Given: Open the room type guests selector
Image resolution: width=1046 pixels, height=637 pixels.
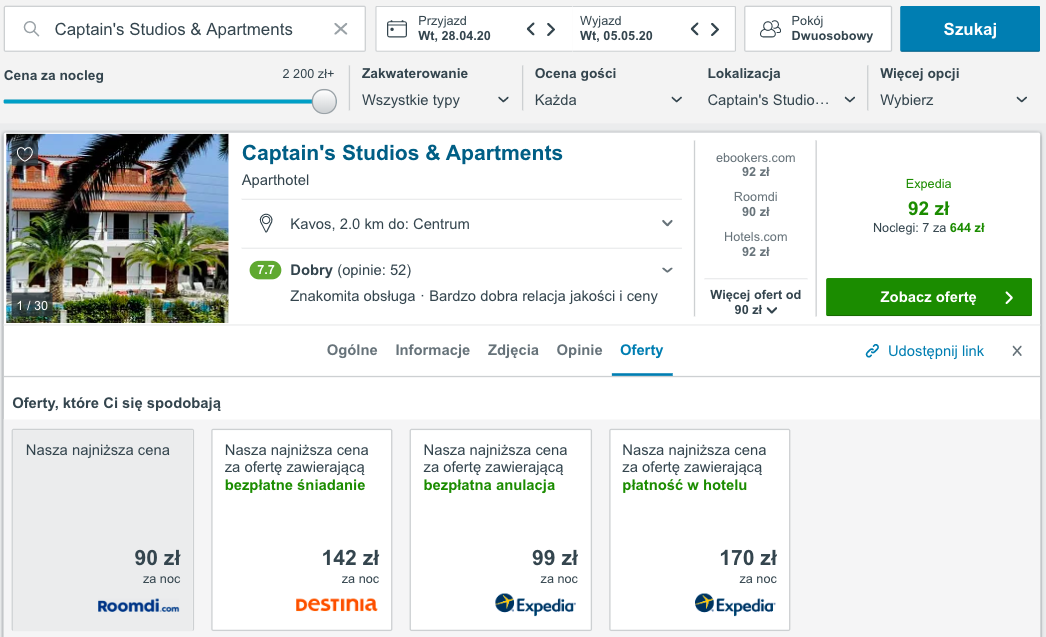Looking at the screenshot, I should (818, 29).
